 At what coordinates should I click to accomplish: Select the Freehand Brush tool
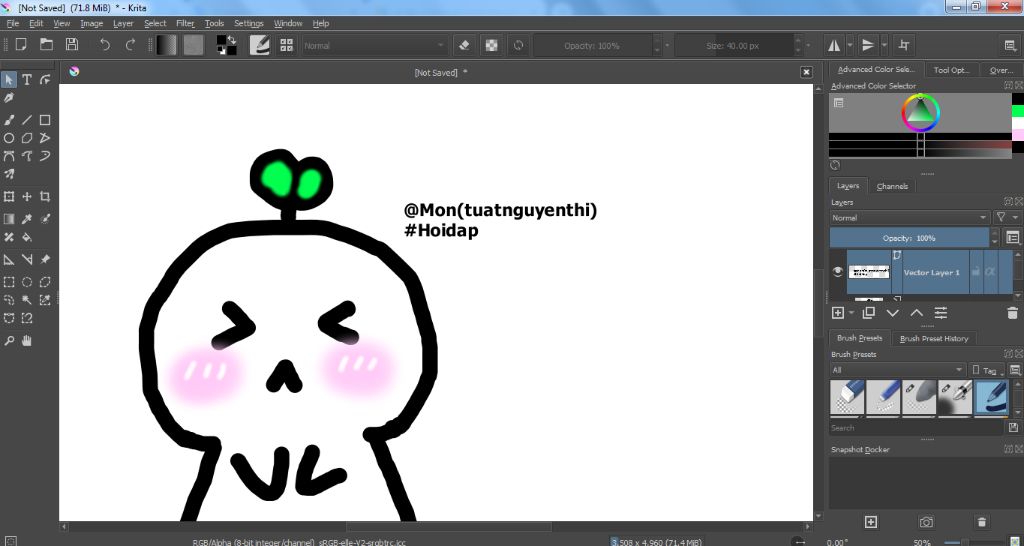pyautogui.click(x=9, y=120)
